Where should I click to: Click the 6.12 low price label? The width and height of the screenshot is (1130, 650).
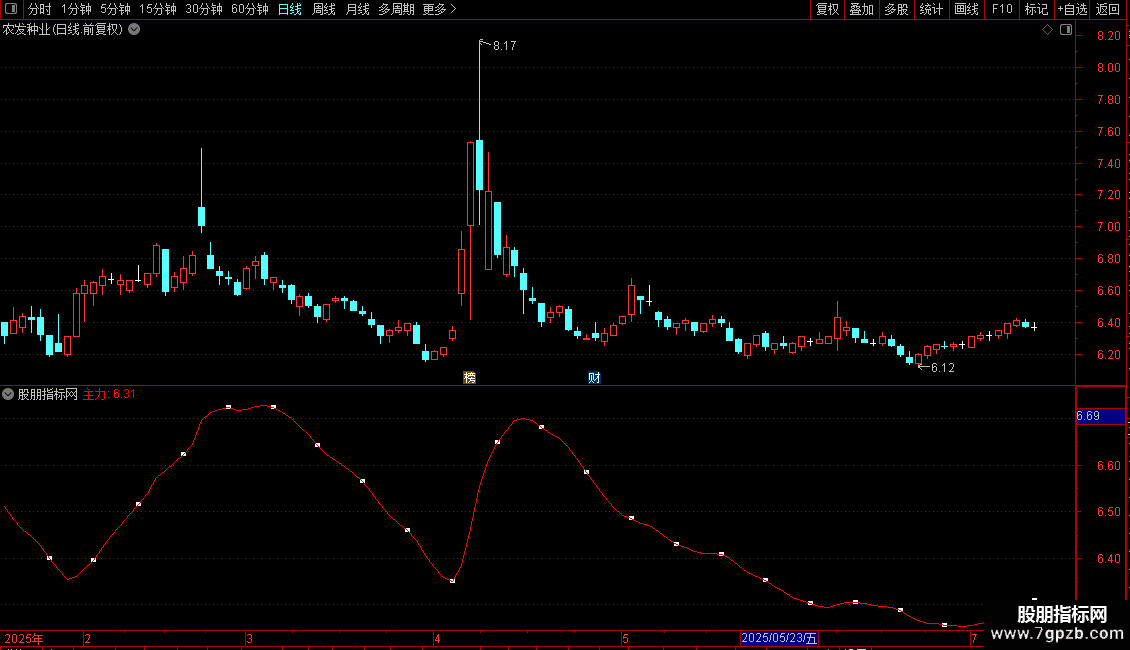(x=943, y=368)
